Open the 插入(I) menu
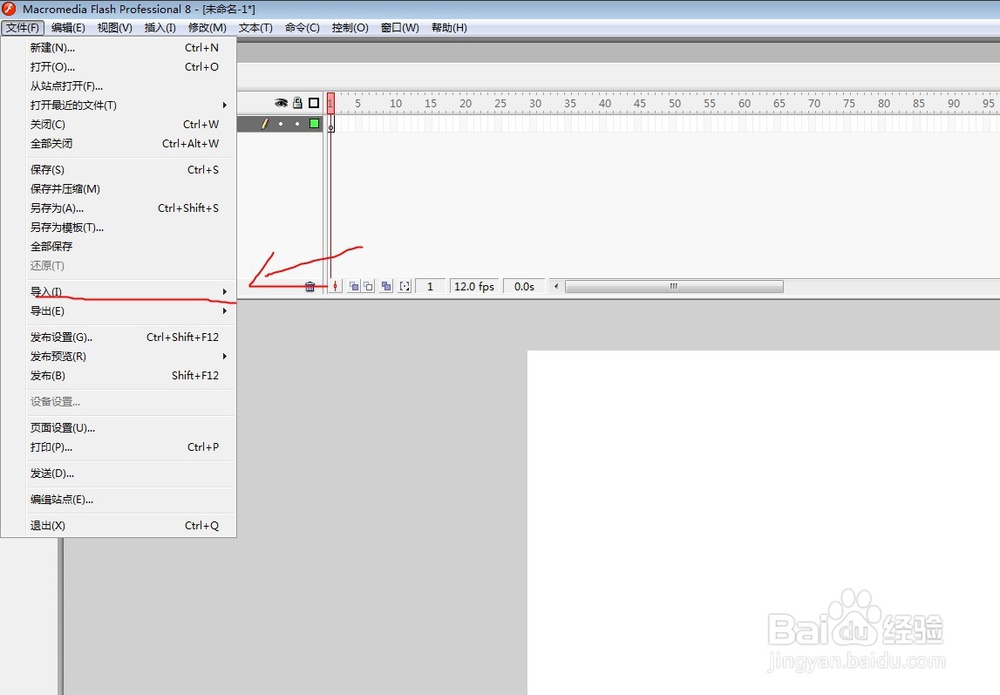This screenshot has height=695, width=1000. (160, 27)
